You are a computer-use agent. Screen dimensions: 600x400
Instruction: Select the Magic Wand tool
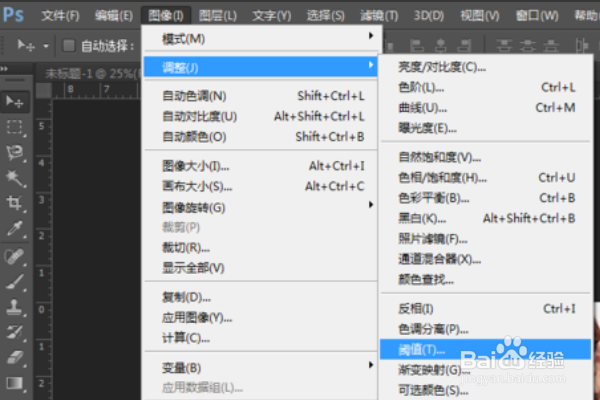click(x=15, y=178)
